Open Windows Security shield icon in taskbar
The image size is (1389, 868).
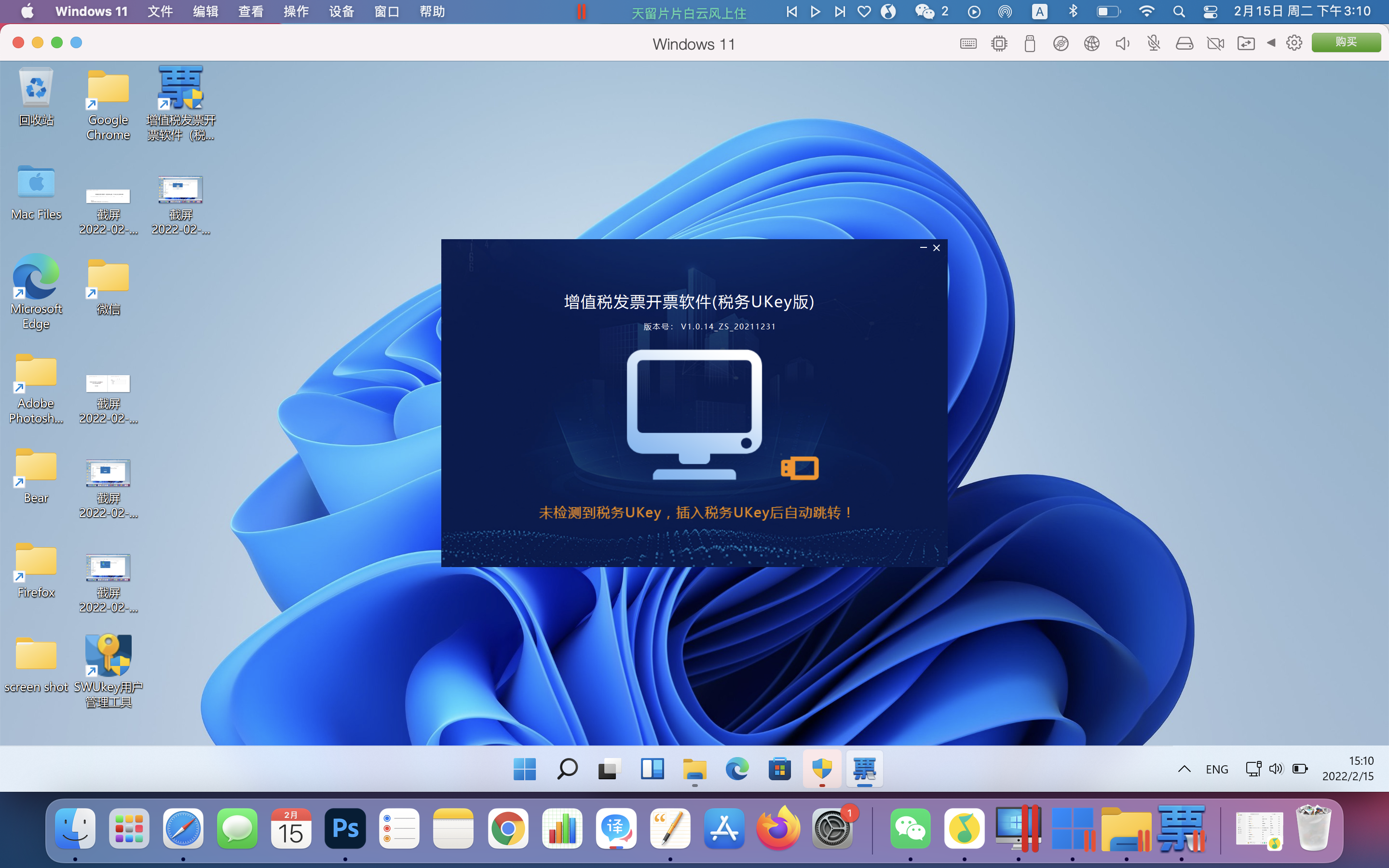click(822, 769)
